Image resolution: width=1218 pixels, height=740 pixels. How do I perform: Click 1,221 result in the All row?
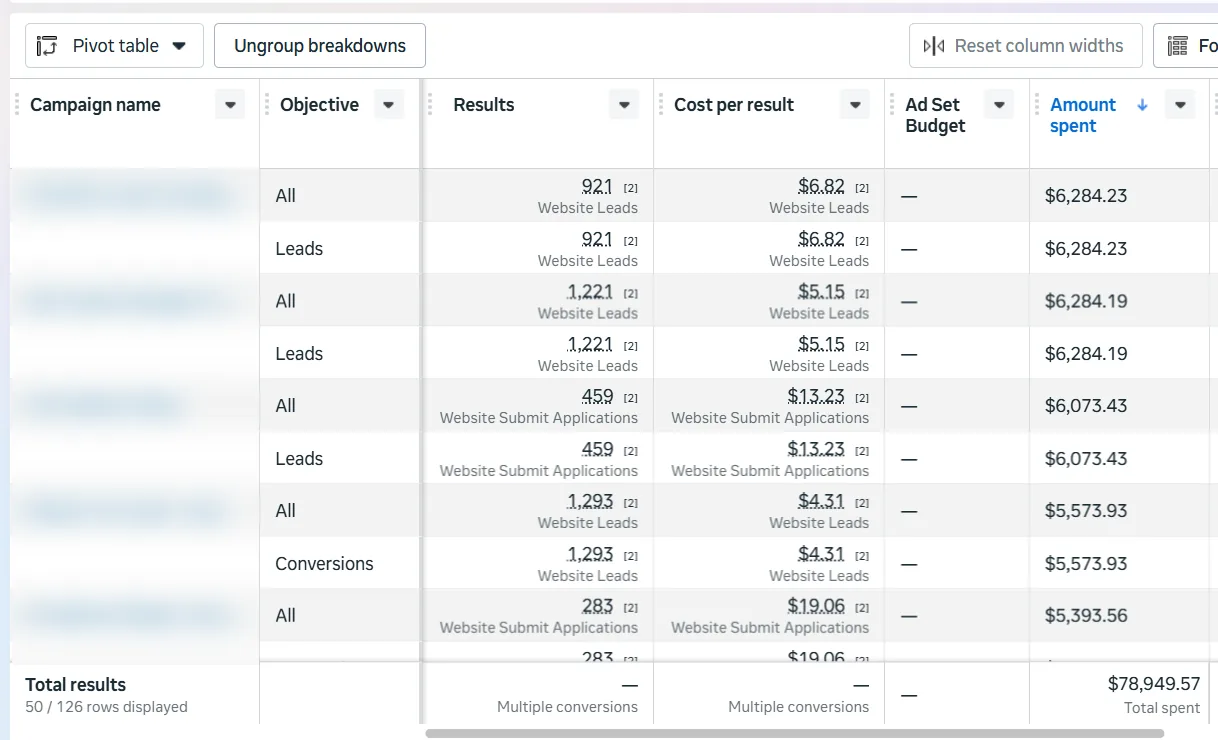point(590,291)
